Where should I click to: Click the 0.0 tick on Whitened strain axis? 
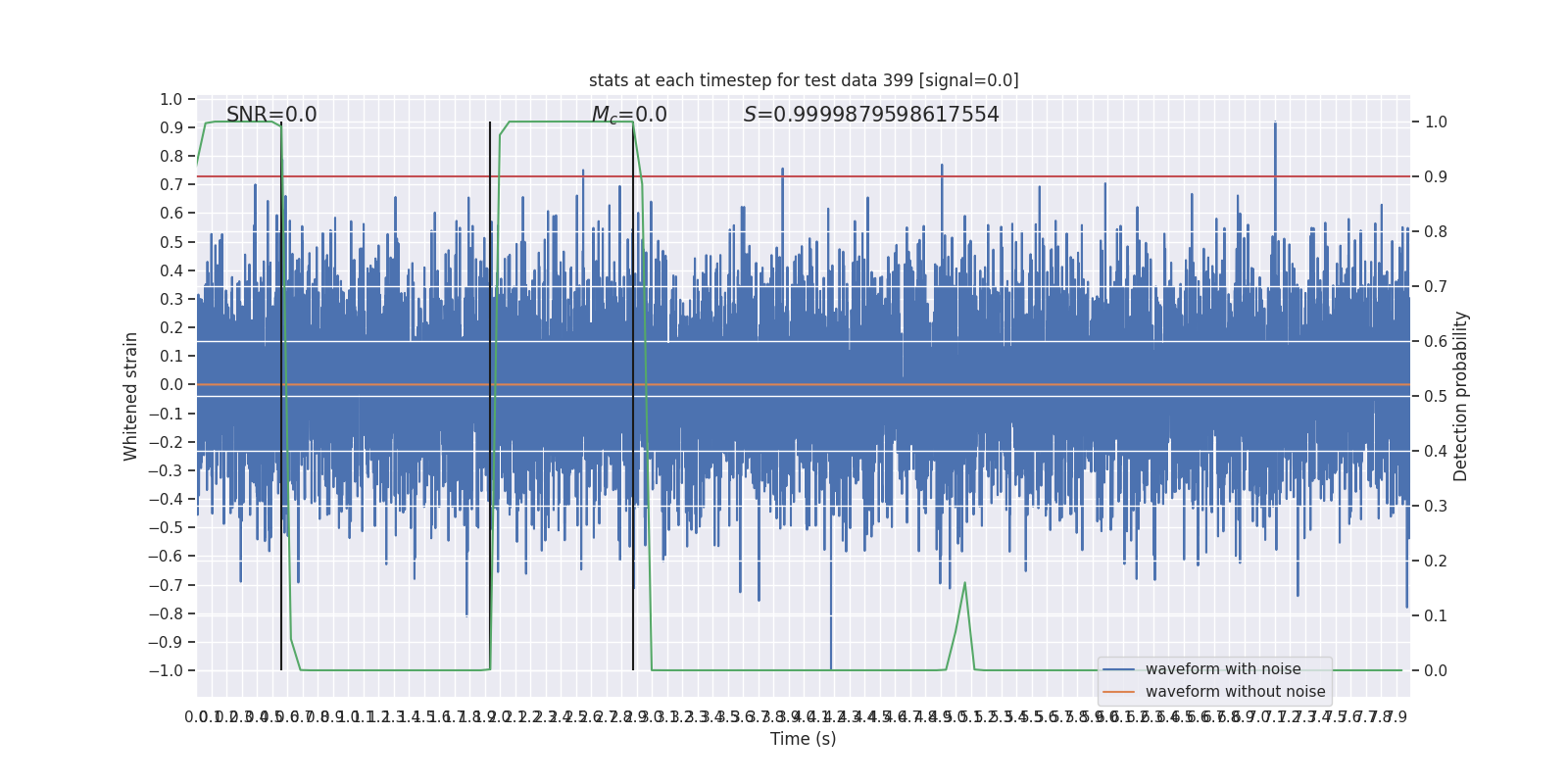tap(171, 384)
